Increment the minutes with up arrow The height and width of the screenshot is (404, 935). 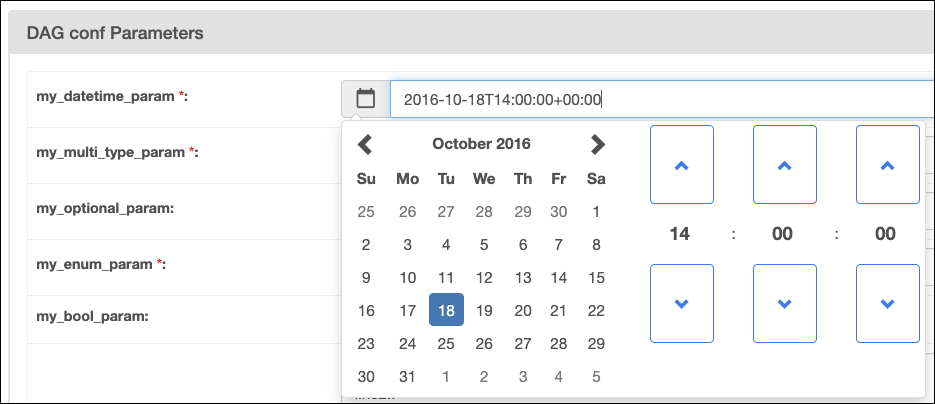click(x=784, y=165)
